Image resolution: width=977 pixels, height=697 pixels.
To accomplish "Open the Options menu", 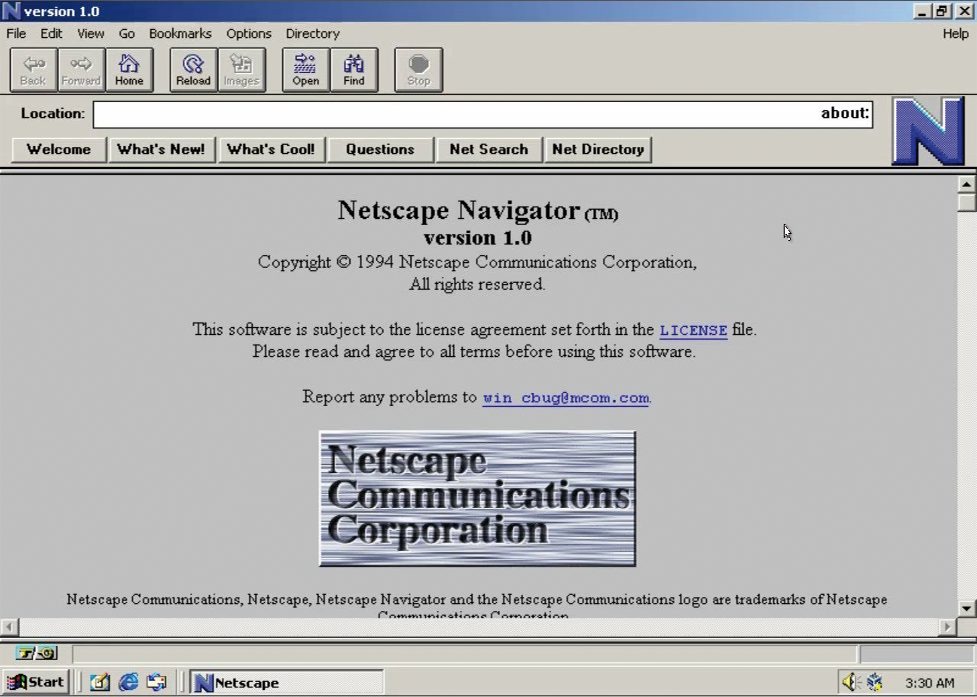I will (x=249, y=34).
